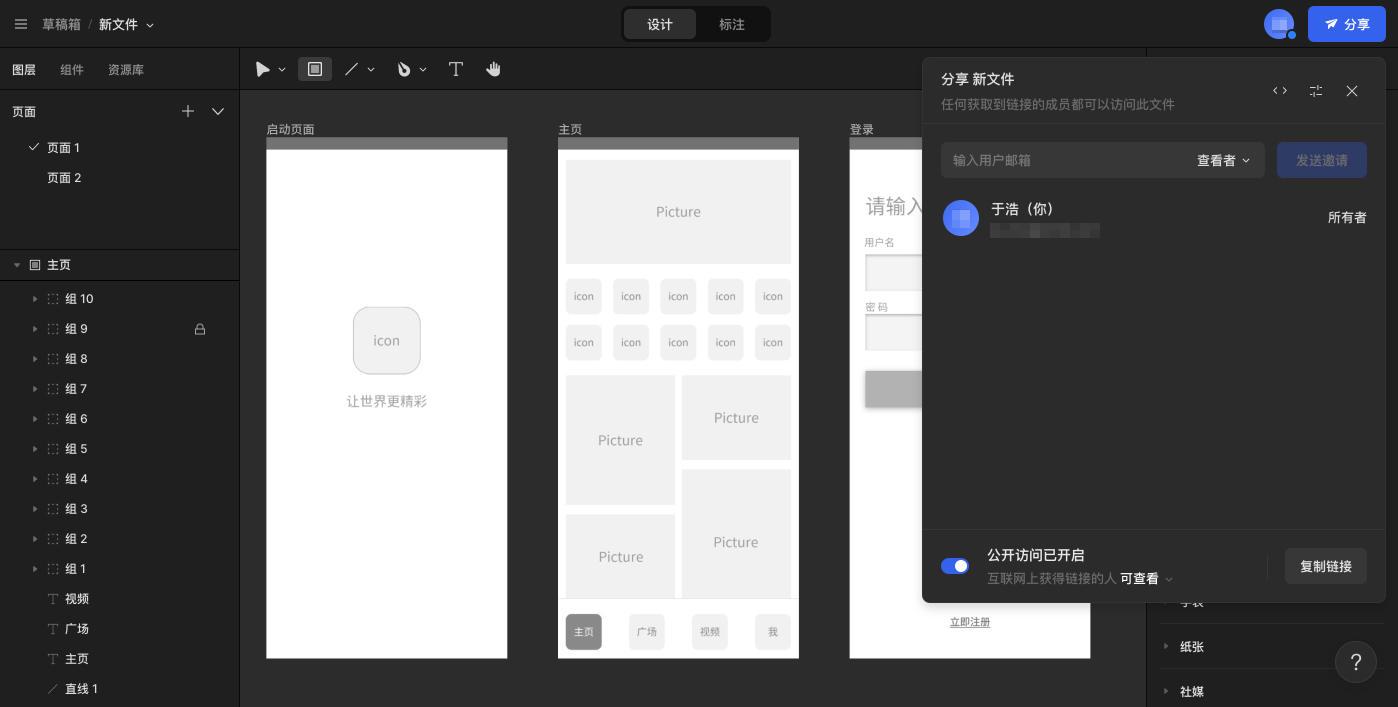Select 组 6 layer row
The width and height of the screenshot is (1398, 707).
click(x=119, y=419)
